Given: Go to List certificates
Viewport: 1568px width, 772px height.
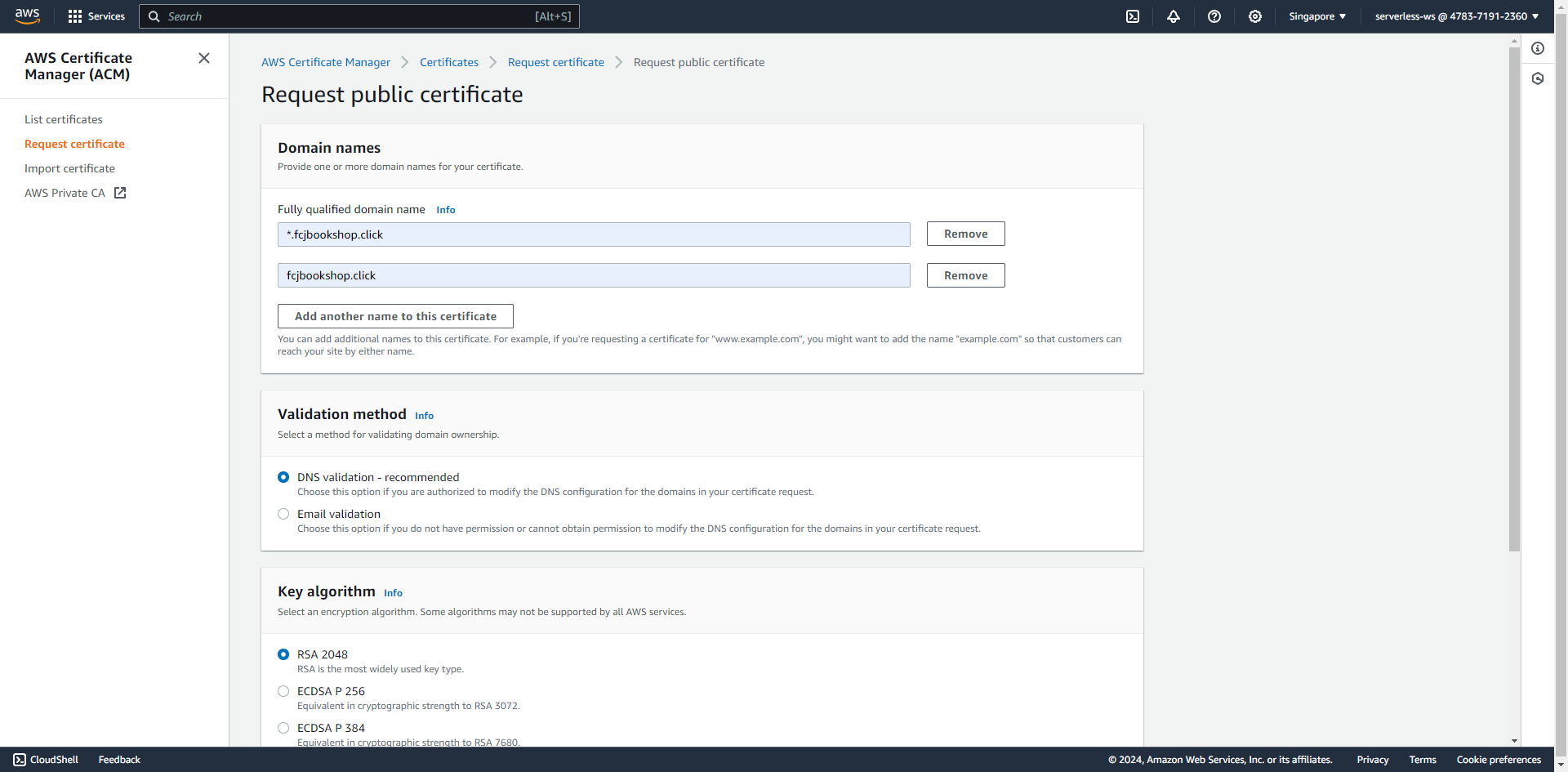Looking at the screenshot, I should point(64,119).
